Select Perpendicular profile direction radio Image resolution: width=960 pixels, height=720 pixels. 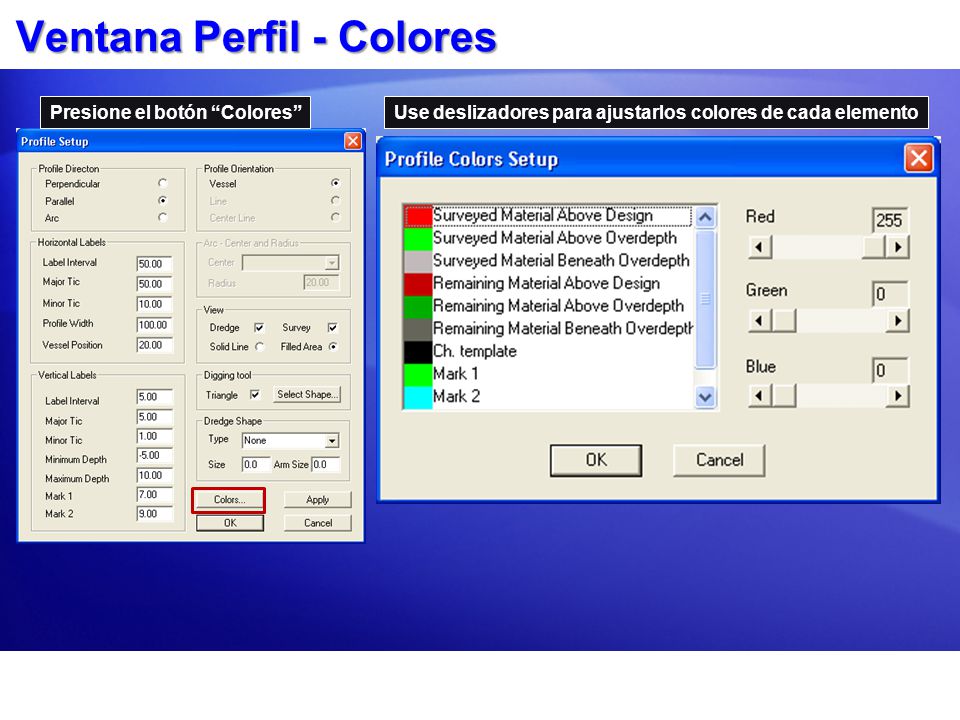(x=162, y=183)
